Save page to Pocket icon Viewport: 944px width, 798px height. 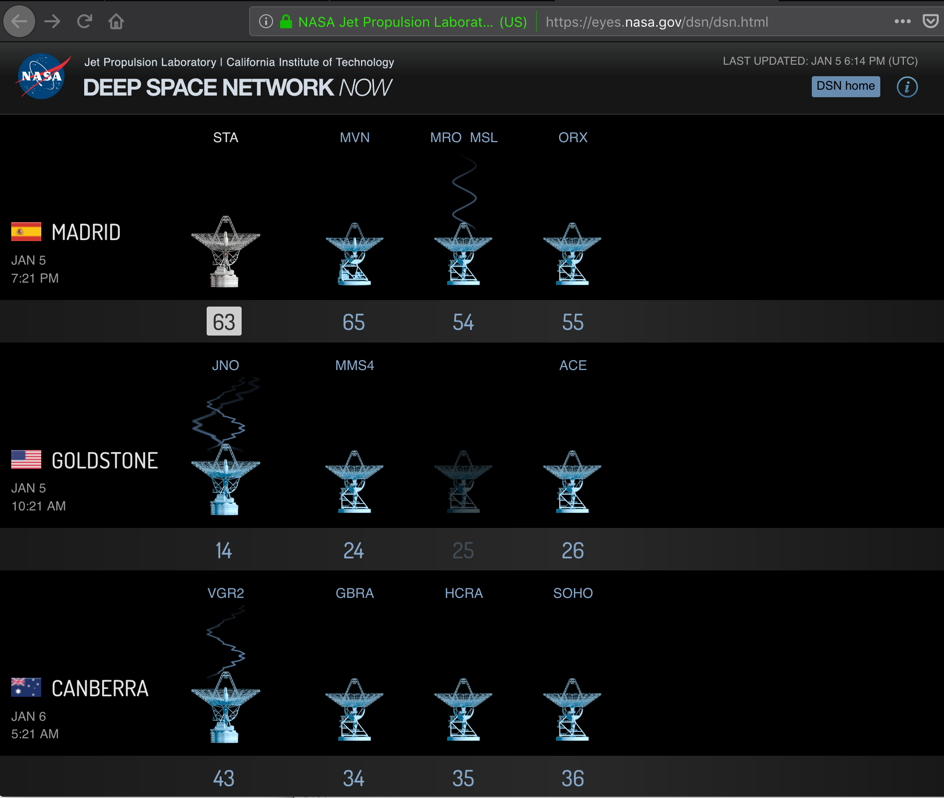930,22
